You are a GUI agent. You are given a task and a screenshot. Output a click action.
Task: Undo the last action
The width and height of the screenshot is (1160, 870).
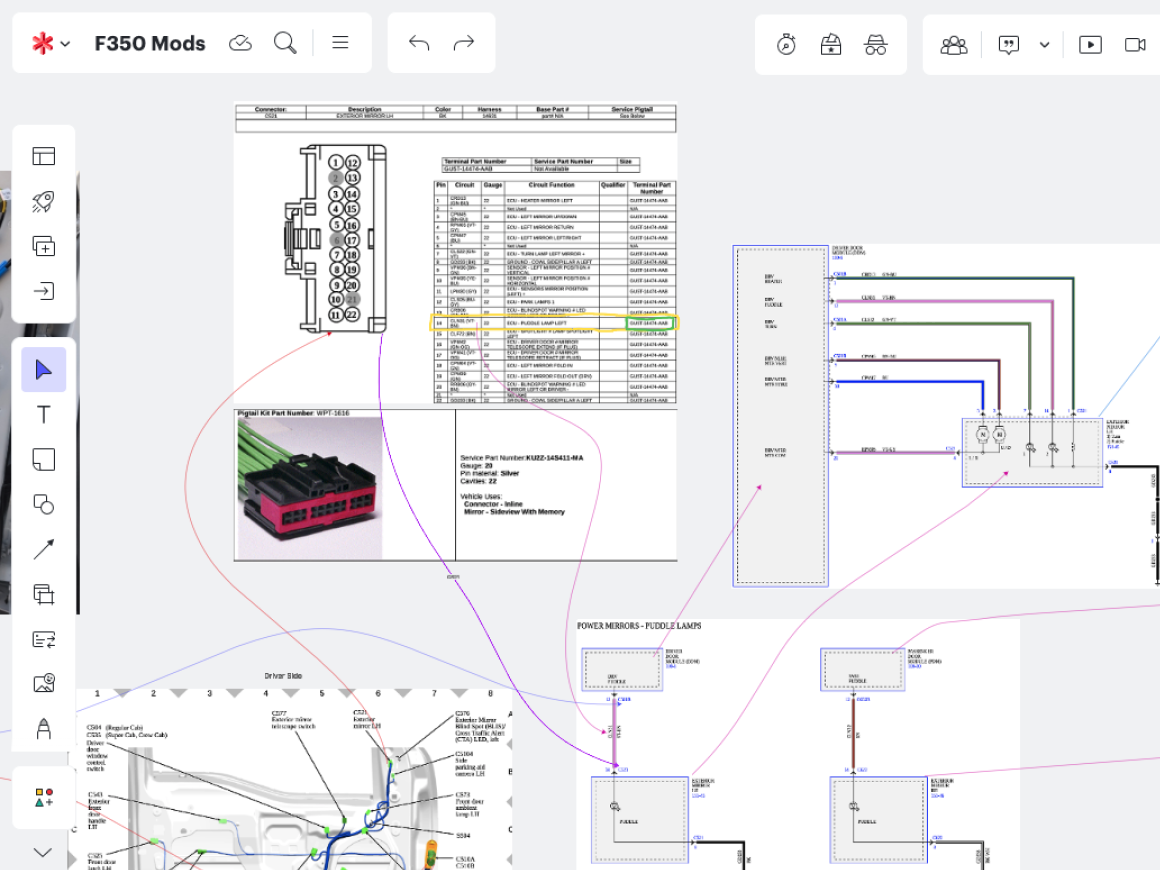pos(419,43)
